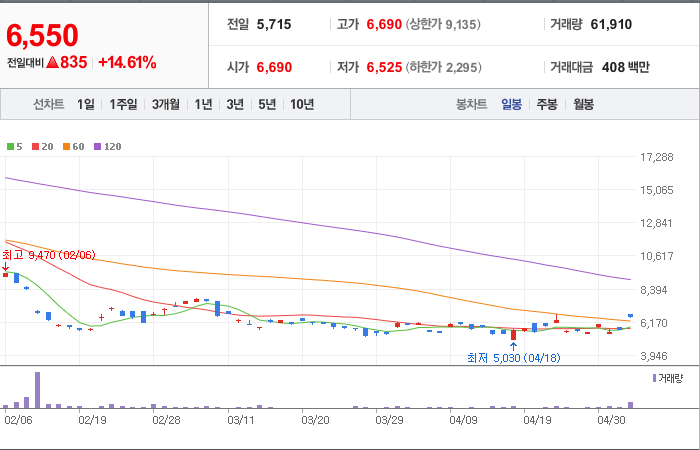Click the red up-triangle change icon
Screen dimensions: 700x450
click(x=52, y=62)
